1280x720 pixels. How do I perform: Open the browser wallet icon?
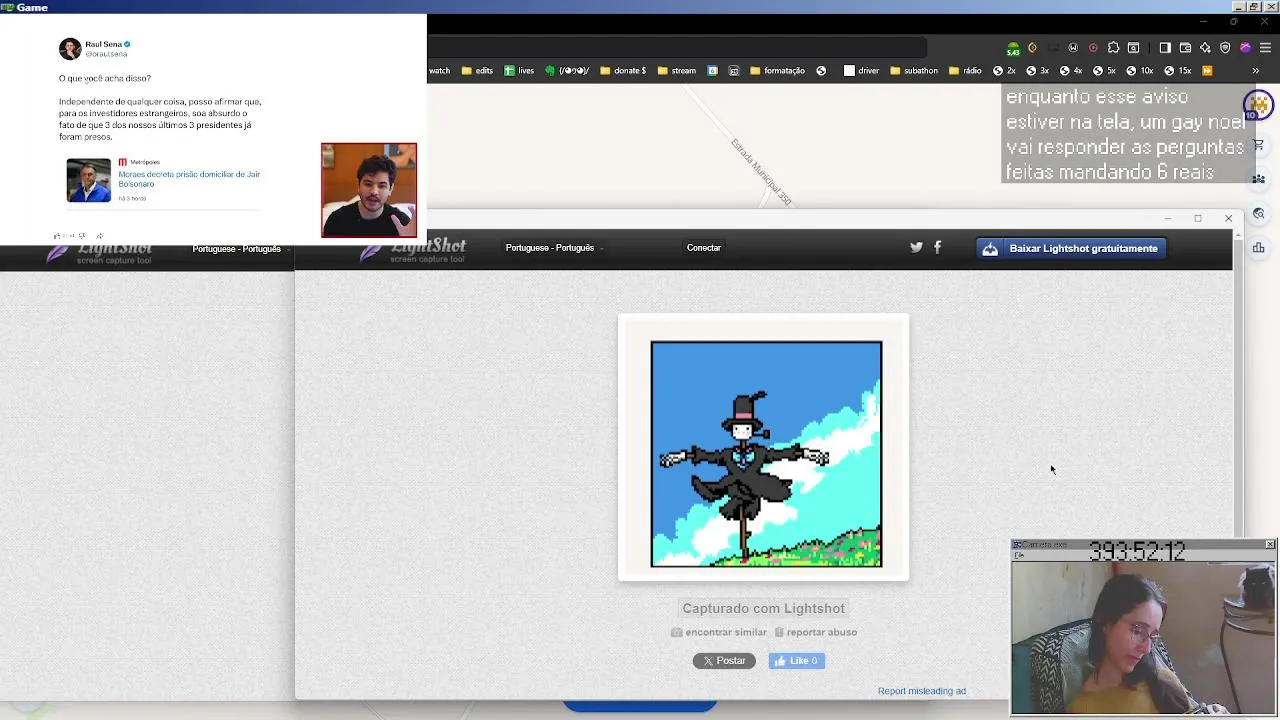click(x=1185, y=48)
